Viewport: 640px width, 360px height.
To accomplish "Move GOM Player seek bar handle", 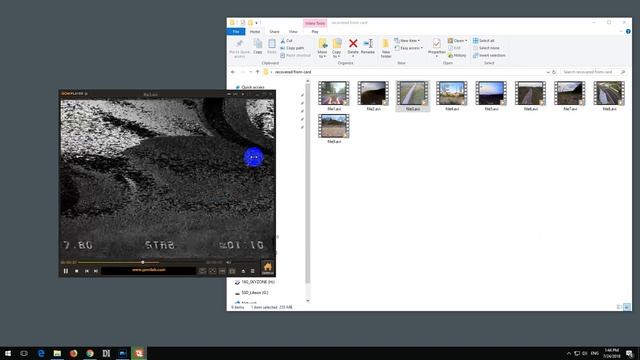I will click(x=142, y=262).
